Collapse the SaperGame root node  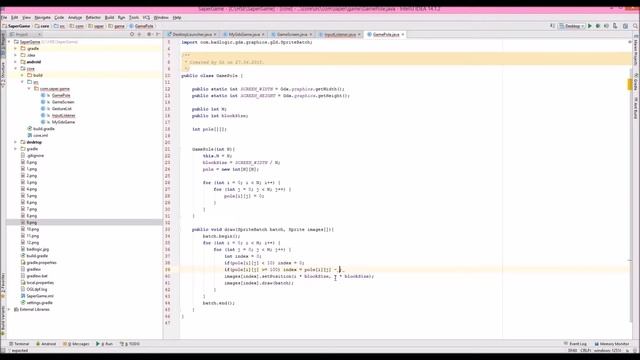click(x=9, y=42)
